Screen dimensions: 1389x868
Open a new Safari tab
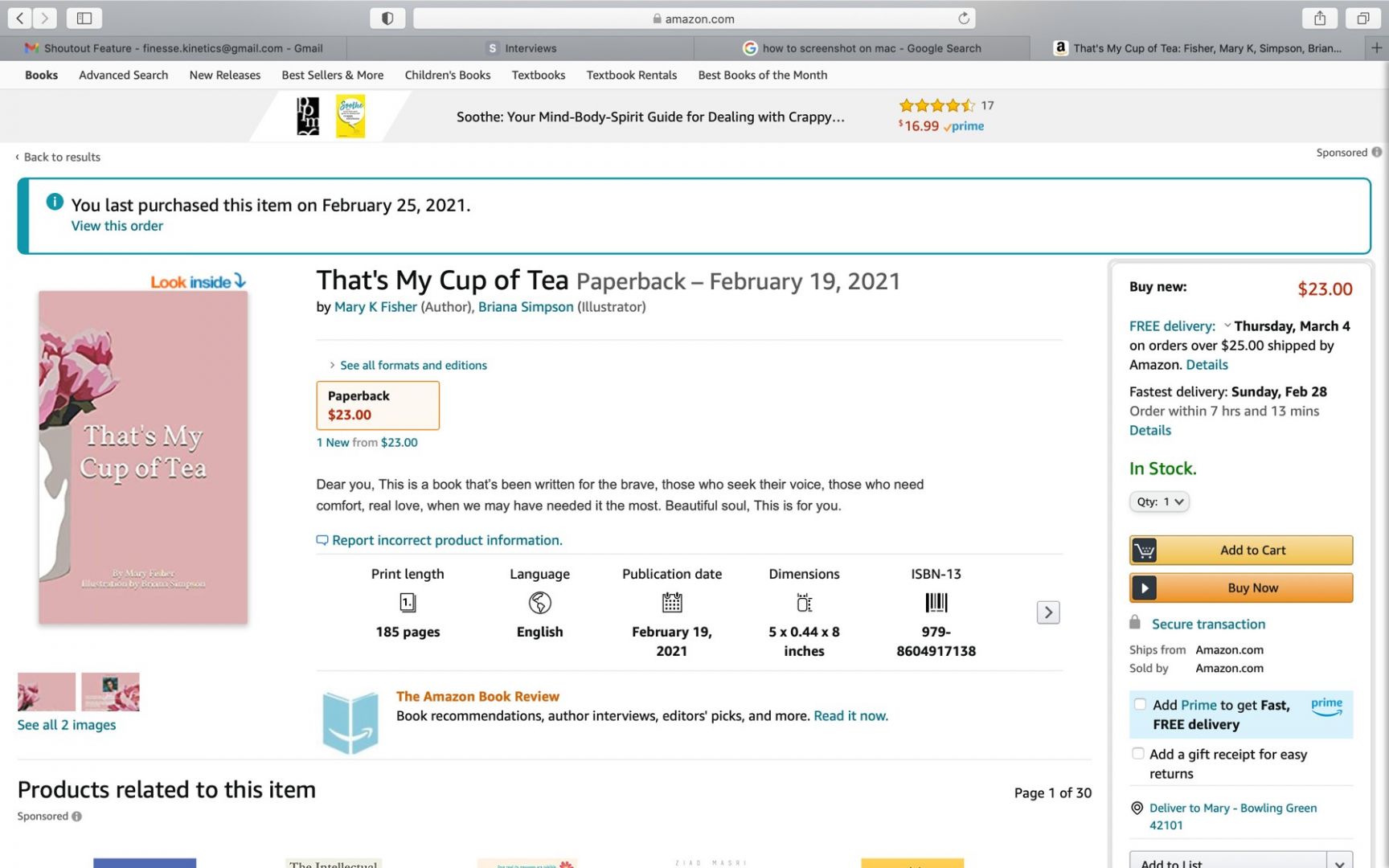click(x=1376, y=48)
